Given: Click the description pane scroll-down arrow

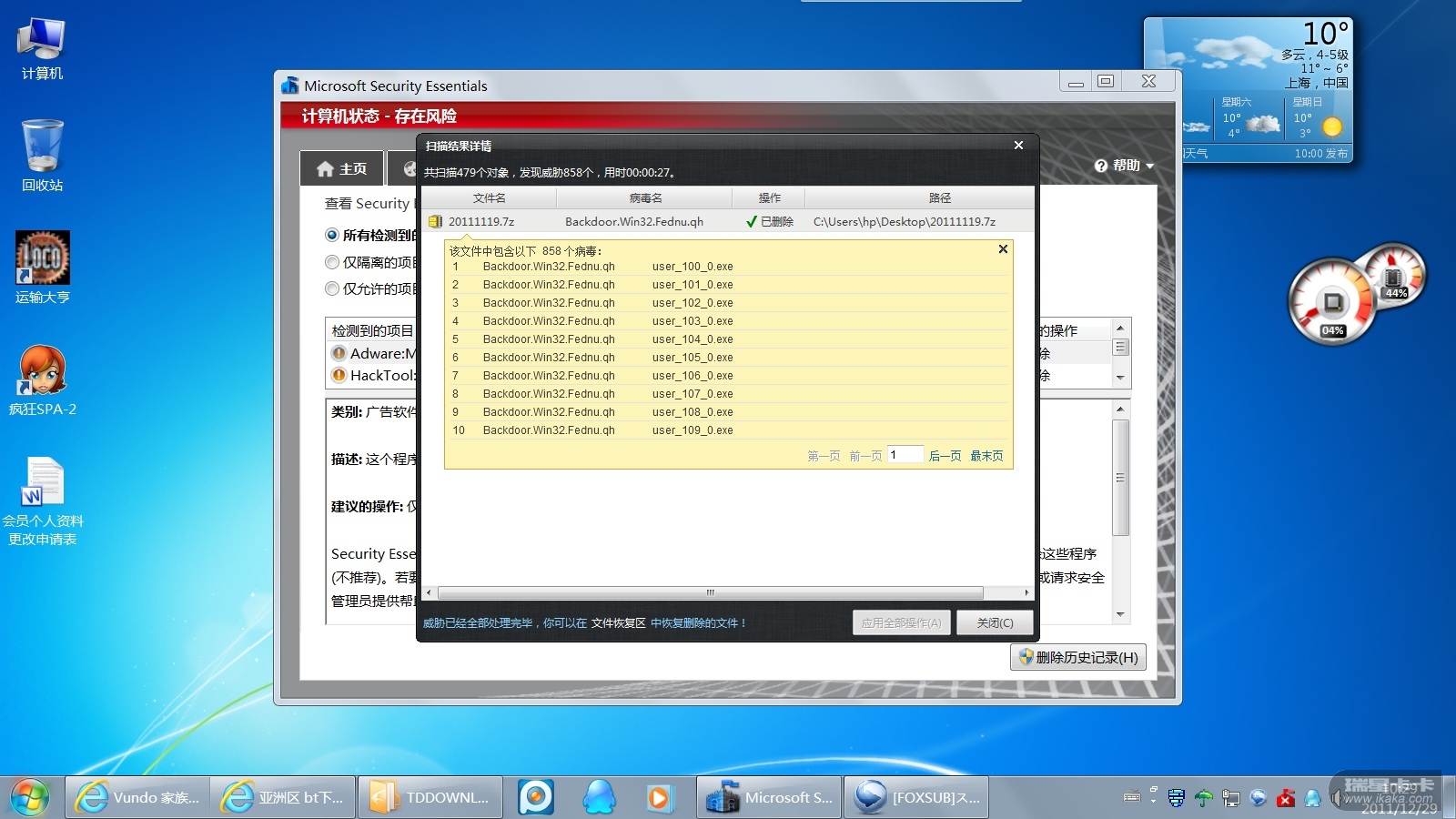Looking at the screenshot, I should coord(1120,614).
